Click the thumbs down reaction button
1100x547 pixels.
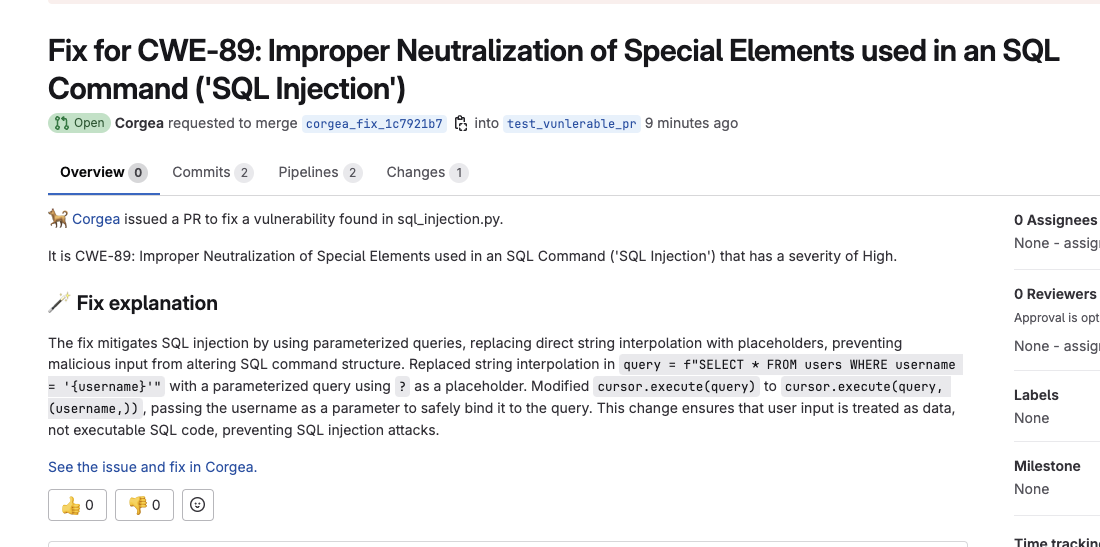click(x=145, y=505)
